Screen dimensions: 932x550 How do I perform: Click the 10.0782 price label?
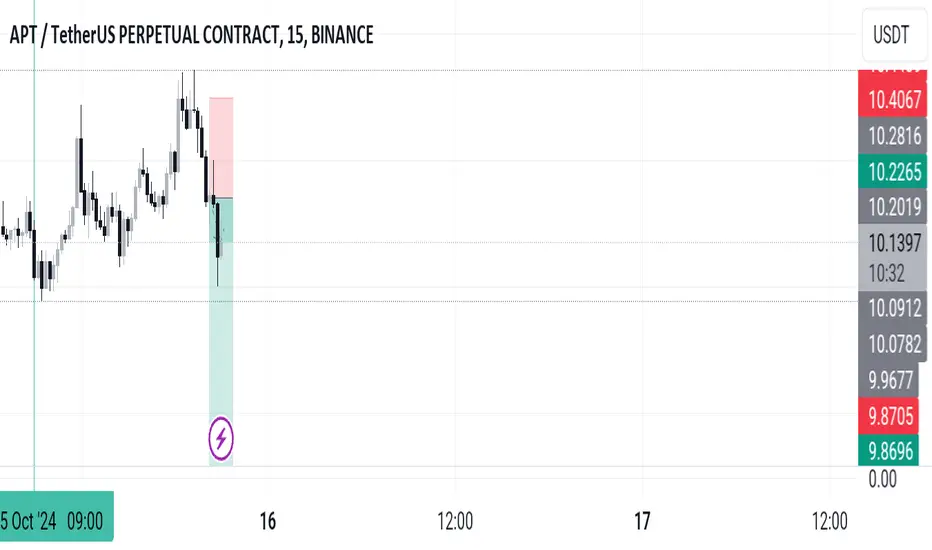pyautogui.click(x=893, y=344)
